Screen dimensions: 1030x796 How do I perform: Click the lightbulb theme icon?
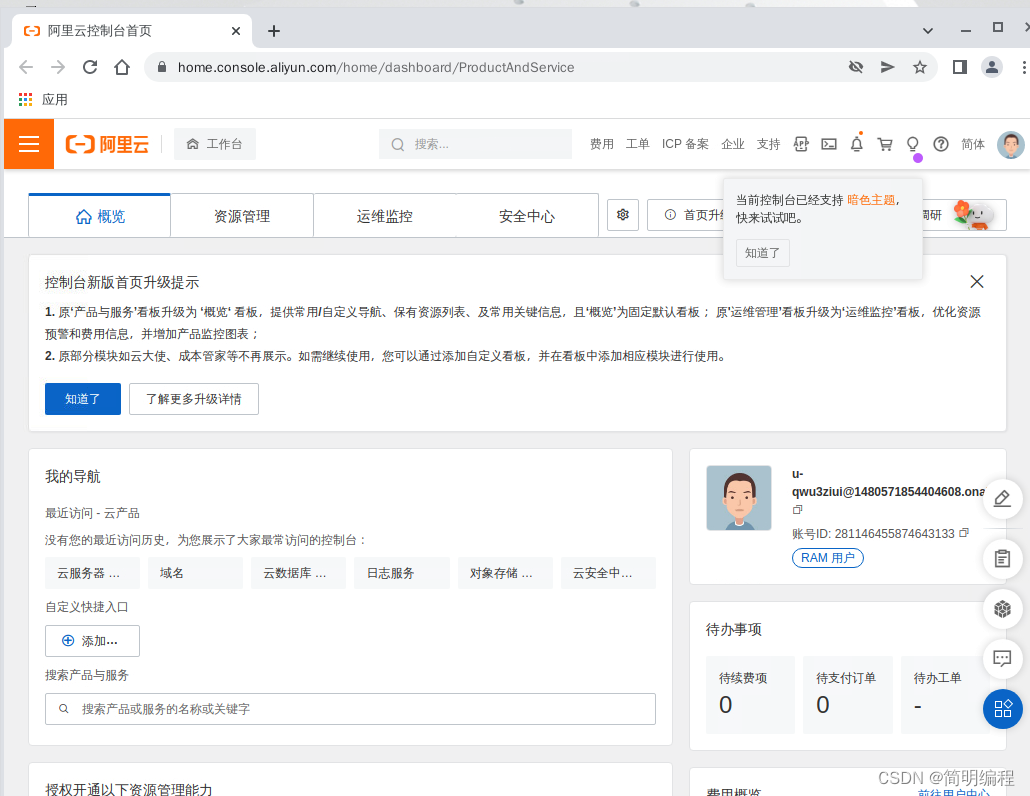913,144
